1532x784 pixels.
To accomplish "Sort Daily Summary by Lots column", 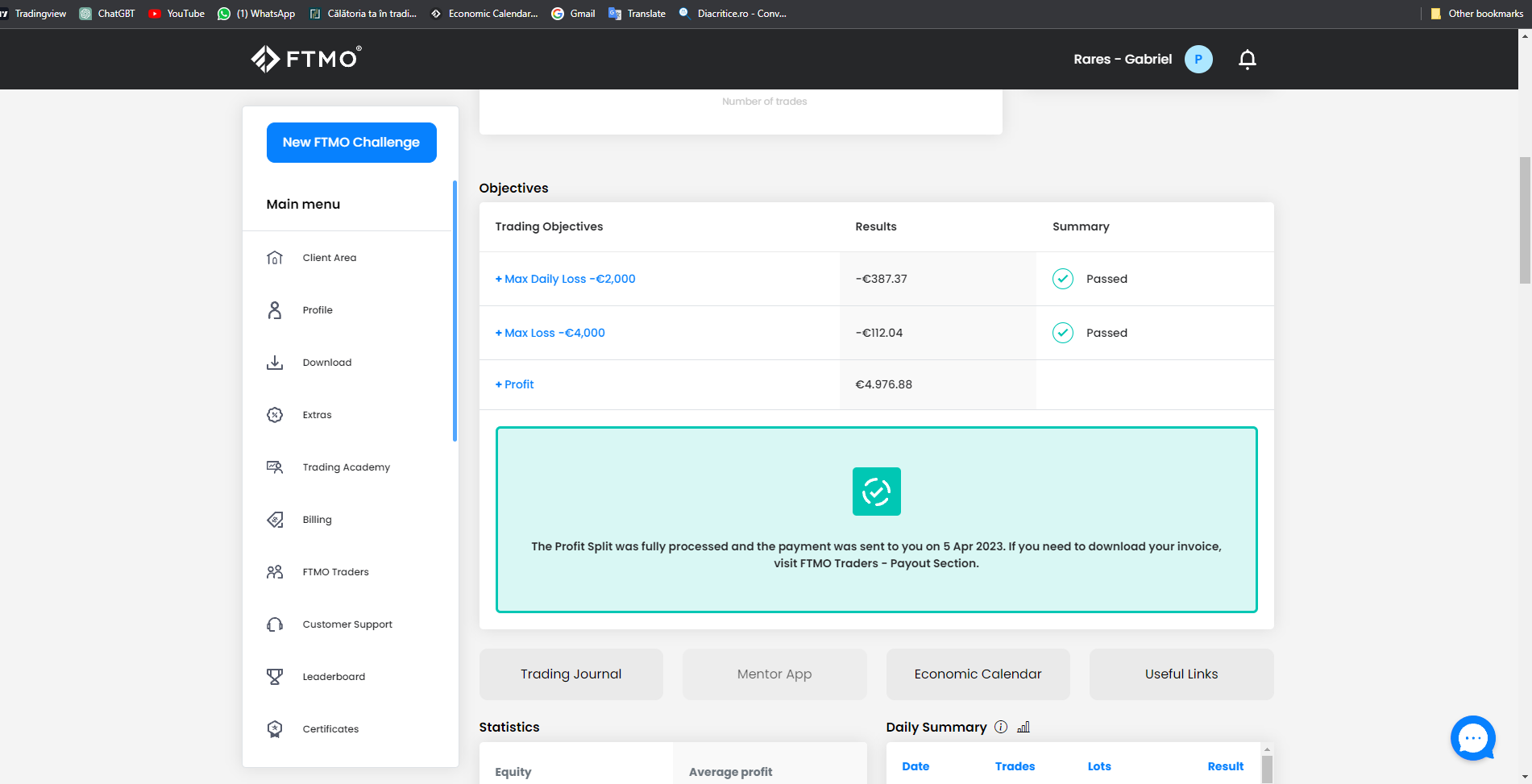I will pos(1099,766).
